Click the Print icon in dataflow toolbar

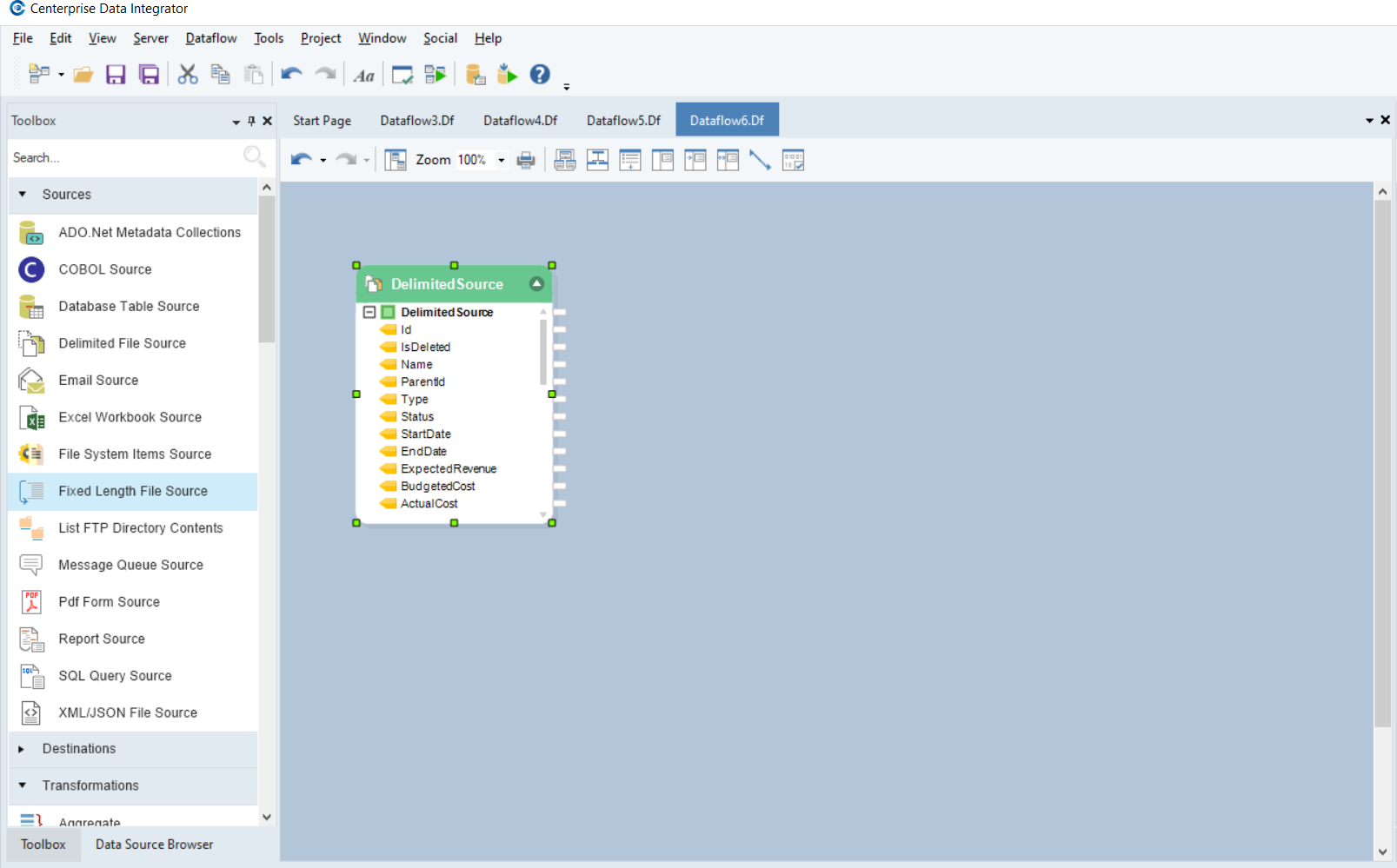[526, 160]
